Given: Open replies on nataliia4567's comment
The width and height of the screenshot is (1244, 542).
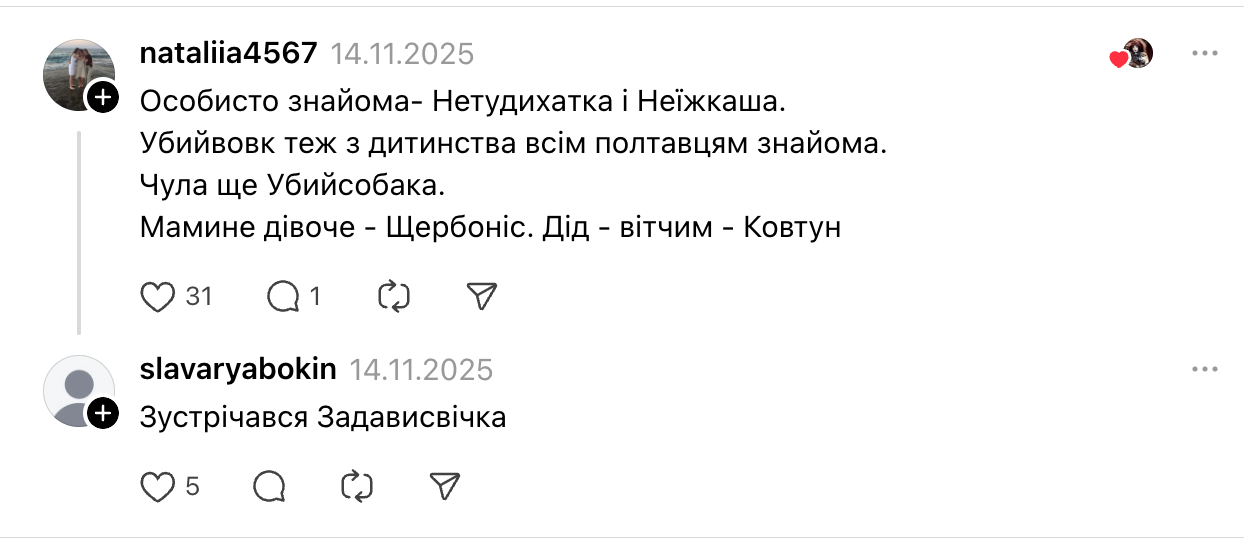Looking at the screenshot, I should (x=285, y=297).
